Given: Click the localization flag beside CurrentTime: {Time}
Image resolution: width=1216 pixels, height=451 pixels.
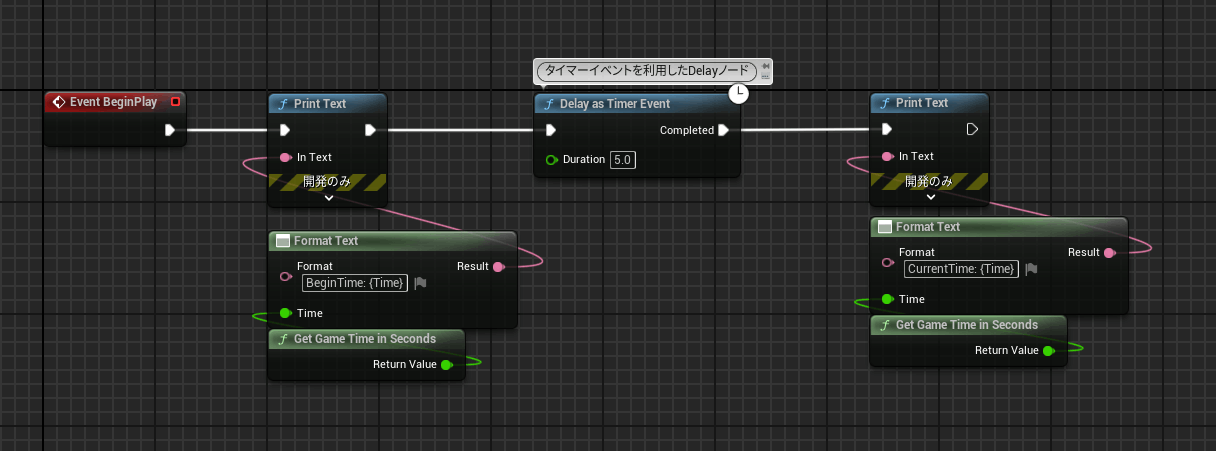Looking at the screenshot, I should pyautogui.click(x=1031, y=269).
